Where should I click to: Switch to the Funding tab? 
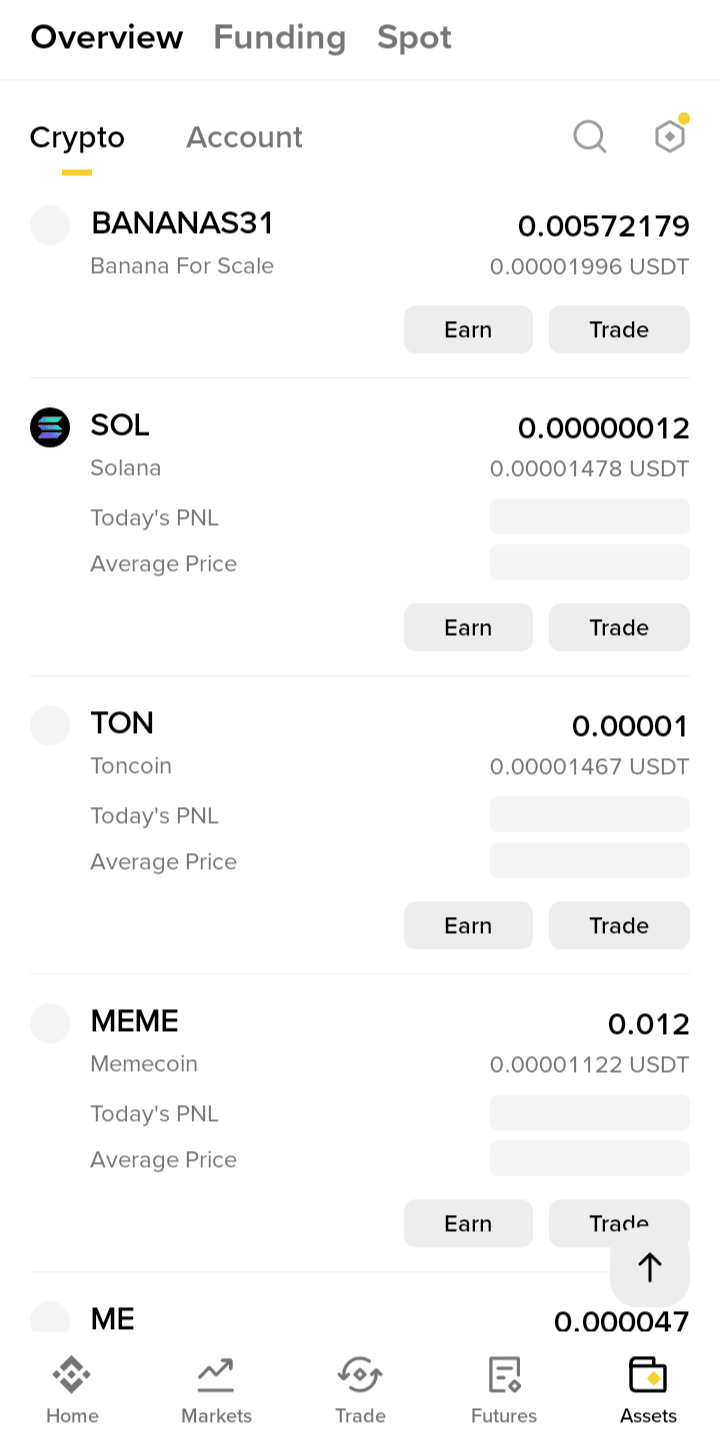point(279,38)
